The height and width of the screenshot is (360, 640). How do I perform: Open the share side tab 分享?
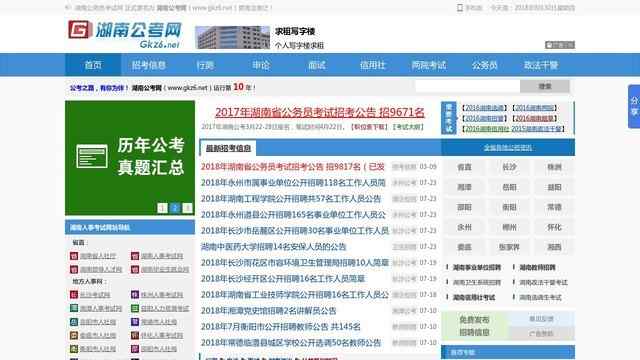click(634, 106)
